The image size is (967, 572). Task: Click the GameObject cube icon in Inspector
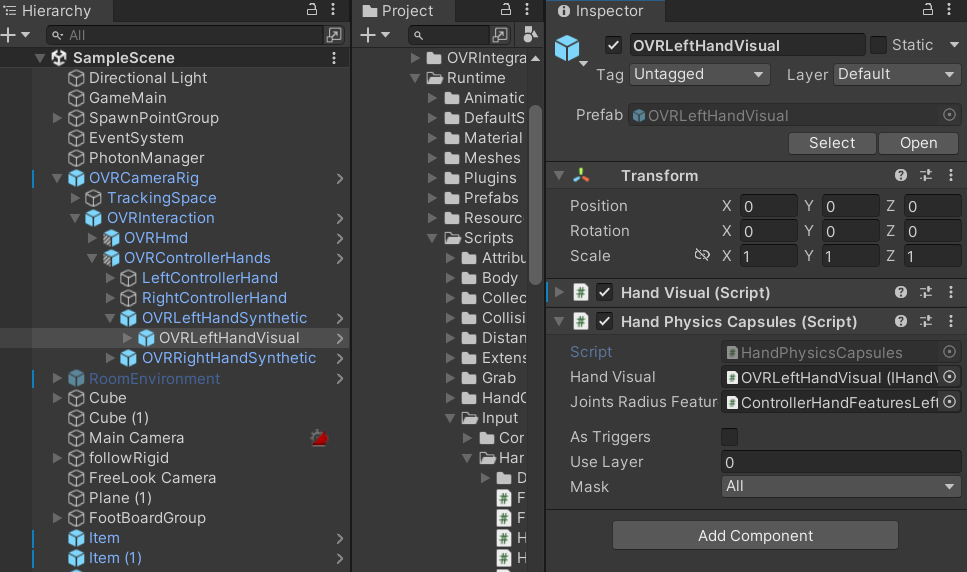click(567, 48)
